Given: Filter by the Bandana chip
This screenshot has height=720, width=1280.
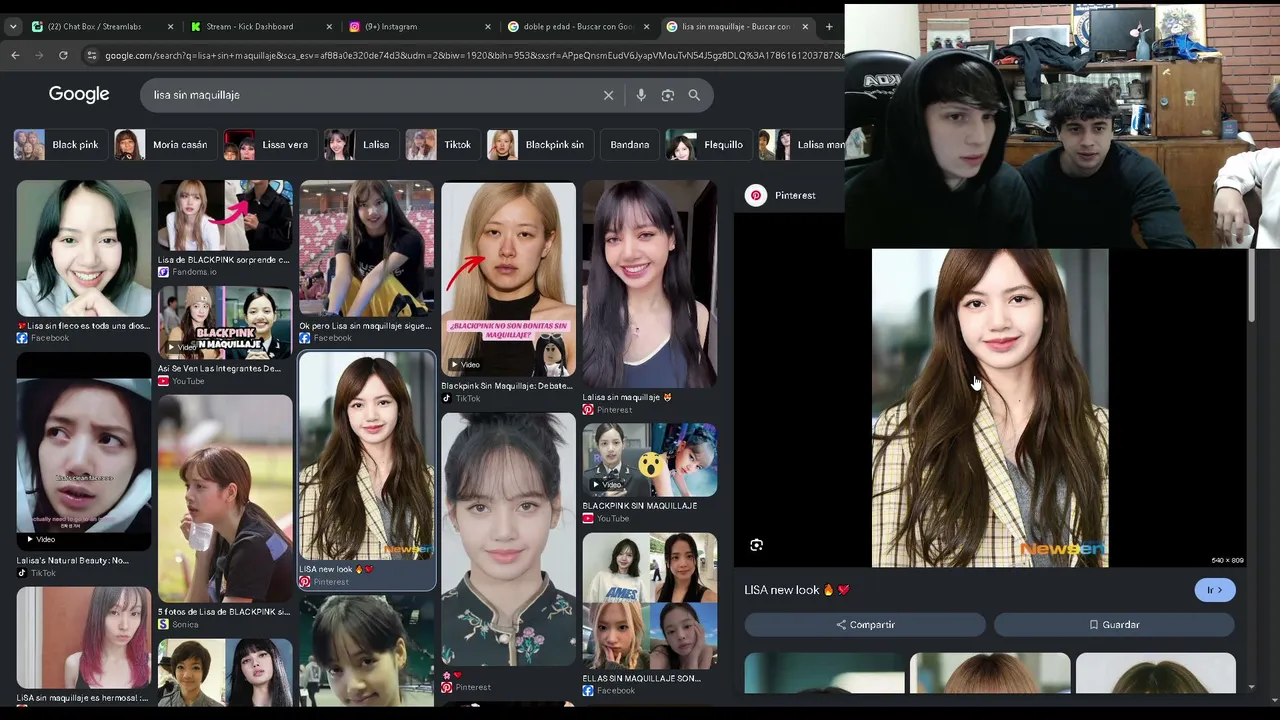Looking at the screenshot, I should point(629,145).
